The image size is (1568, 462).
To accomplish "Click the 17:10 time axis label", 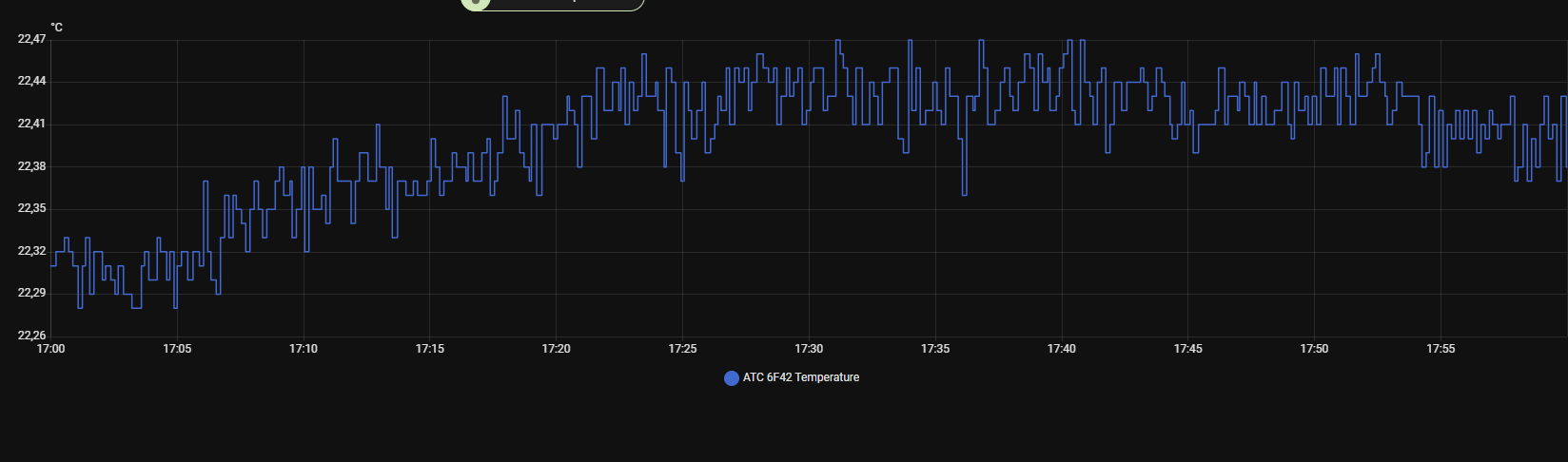I will click(304, 349).
